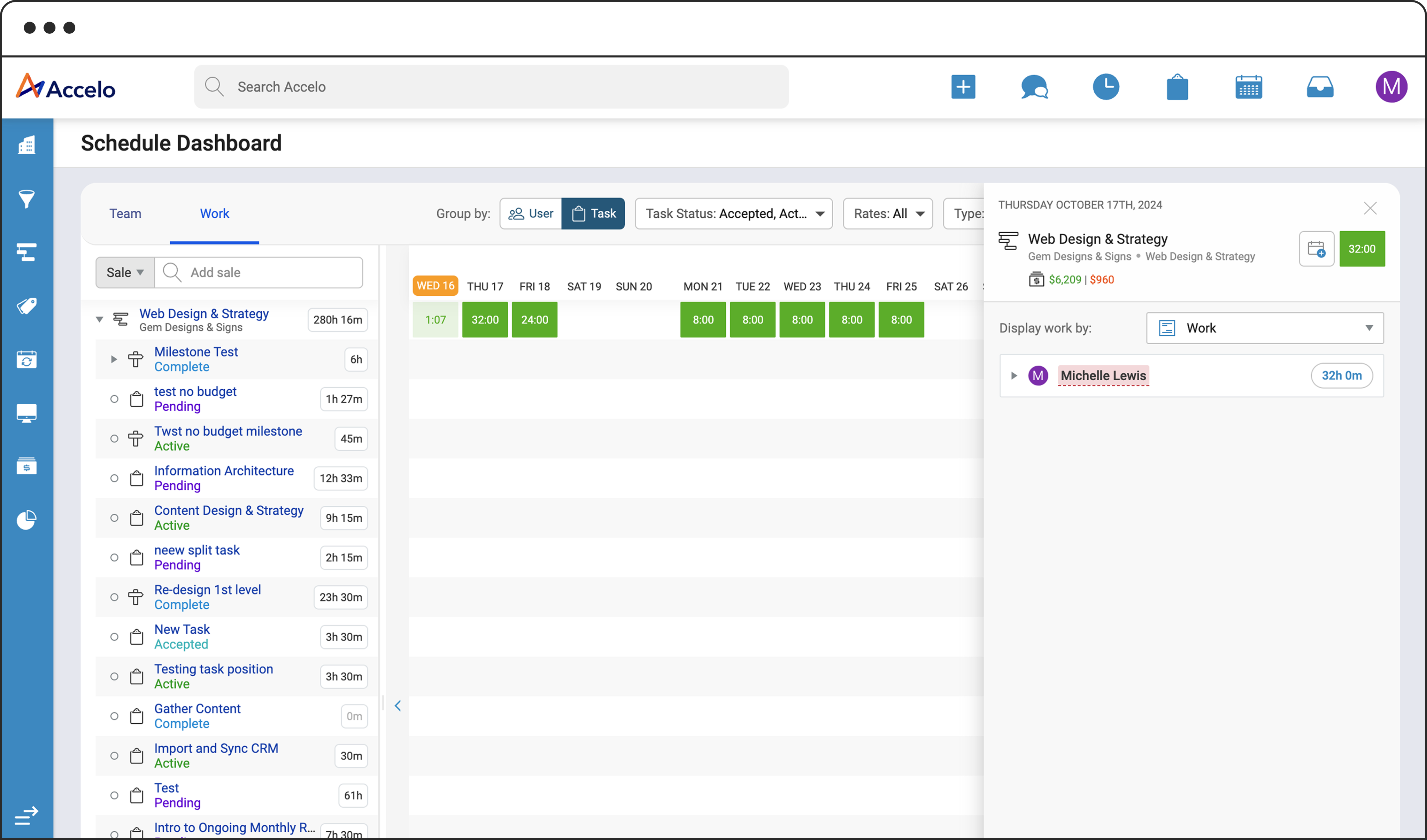Close the Thursday October 17th panel
The height and width of the screenshot is (840, 1427).
tap(1370, 208)
